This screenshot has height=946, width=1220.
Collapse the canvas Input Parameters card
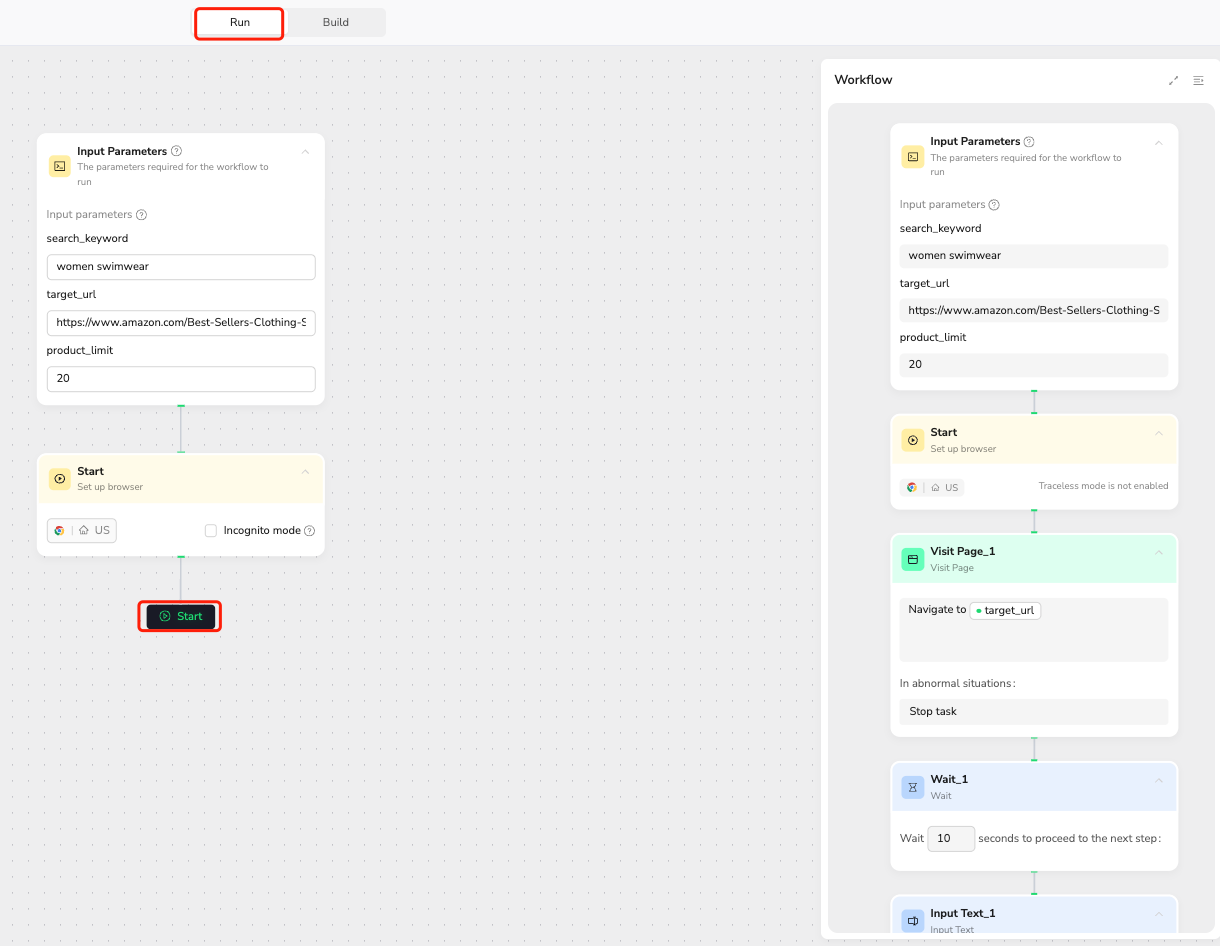(305, 152)
